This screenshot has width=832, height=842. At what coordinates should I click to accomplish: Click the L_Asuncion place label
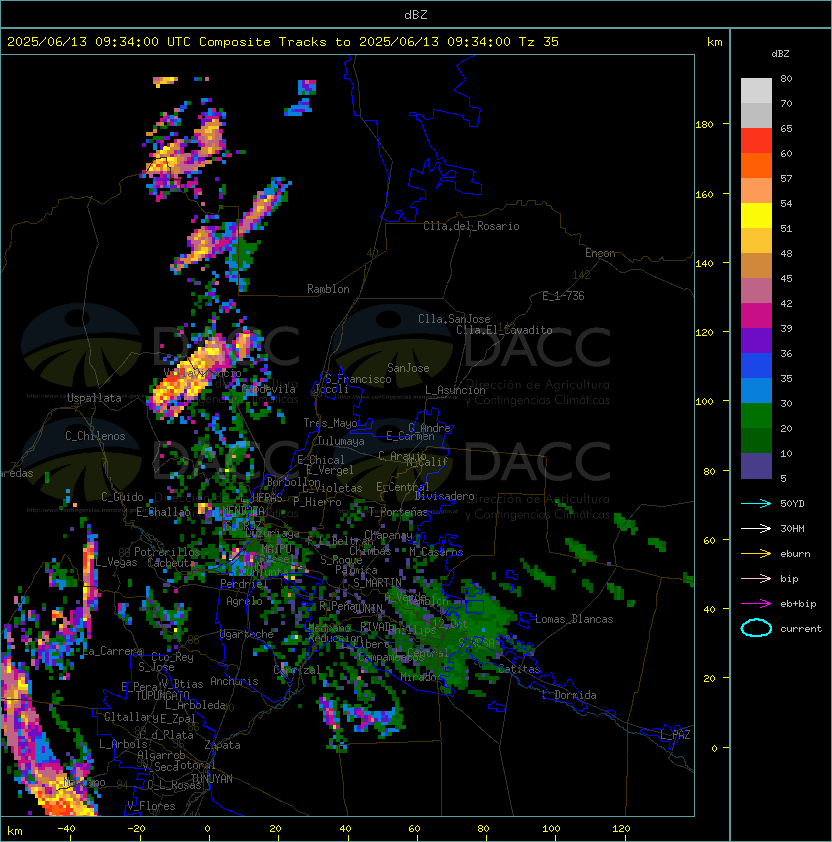click(x=455, y=390)
